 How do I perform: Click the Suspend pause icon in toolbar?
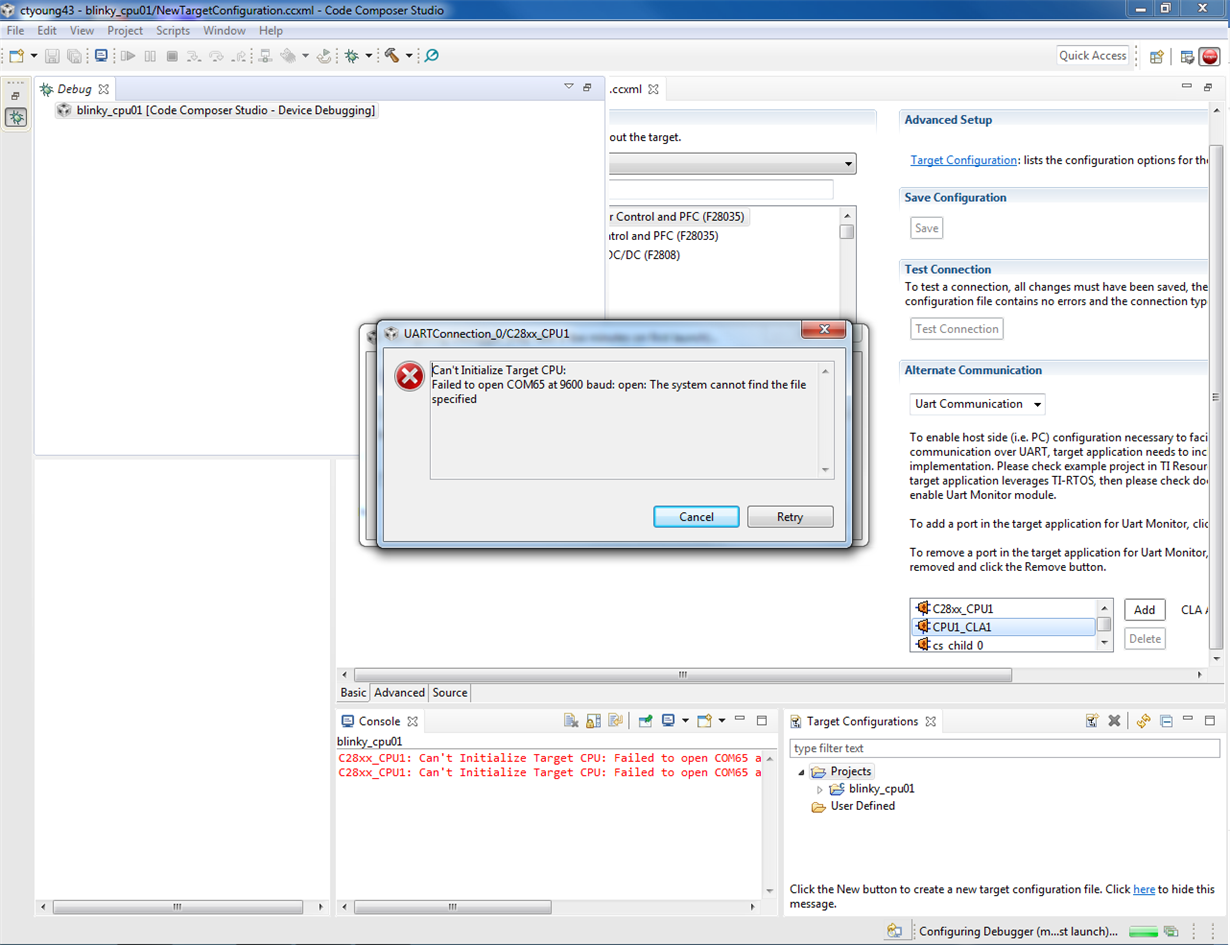(x=150, y=56)
